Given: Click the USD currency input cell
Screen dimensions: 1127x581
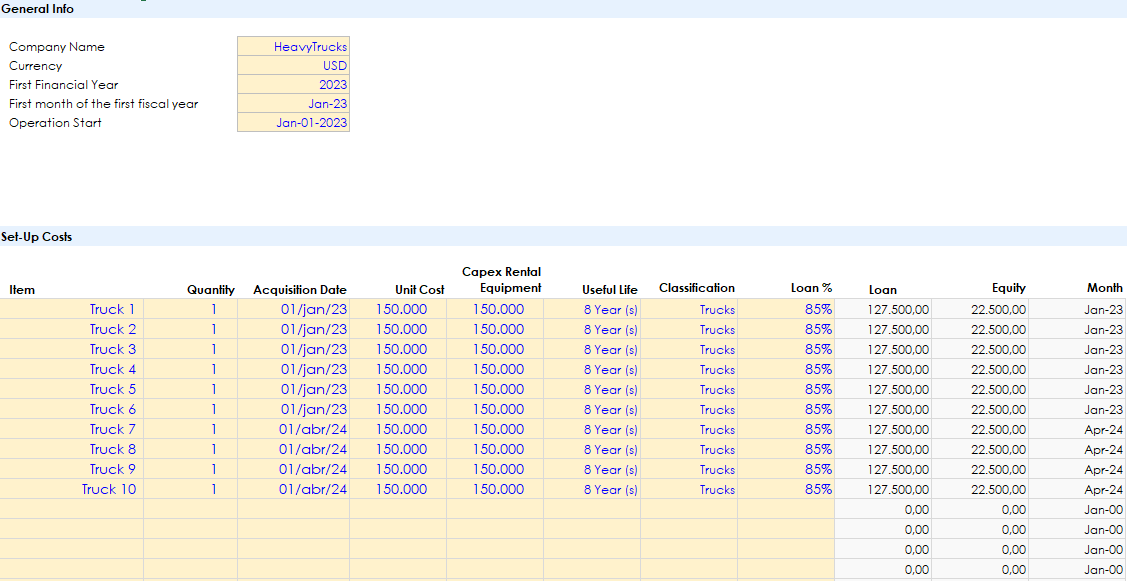Looking at the screenshot, I should pyautogui.click(x=293, y=65).
